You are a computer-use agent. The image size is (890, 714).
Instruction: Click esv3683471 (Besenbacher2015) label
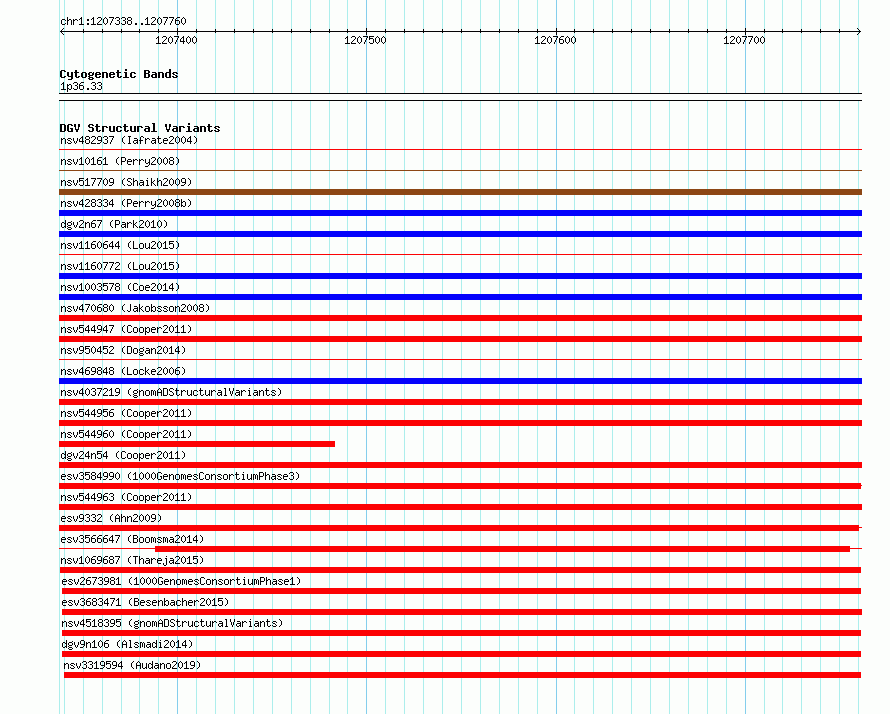(x=145, y=602)
